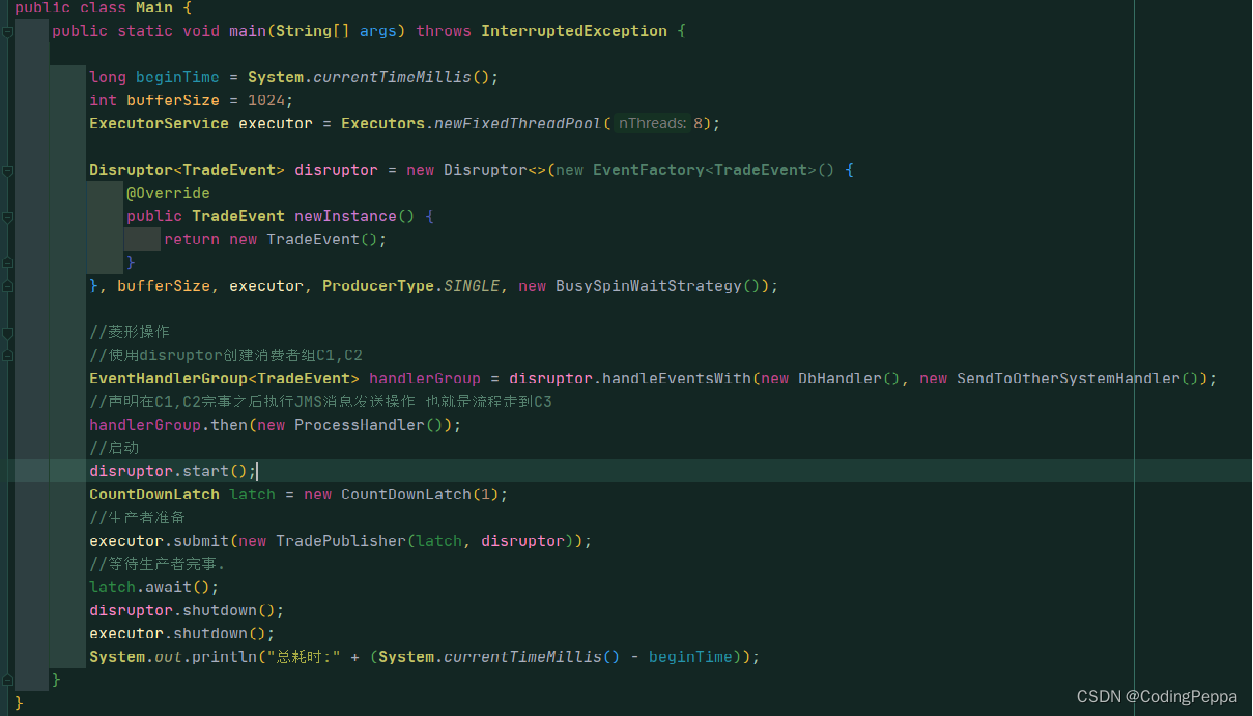
Task: Click the //菱形操作 comment
Action: 131,332
